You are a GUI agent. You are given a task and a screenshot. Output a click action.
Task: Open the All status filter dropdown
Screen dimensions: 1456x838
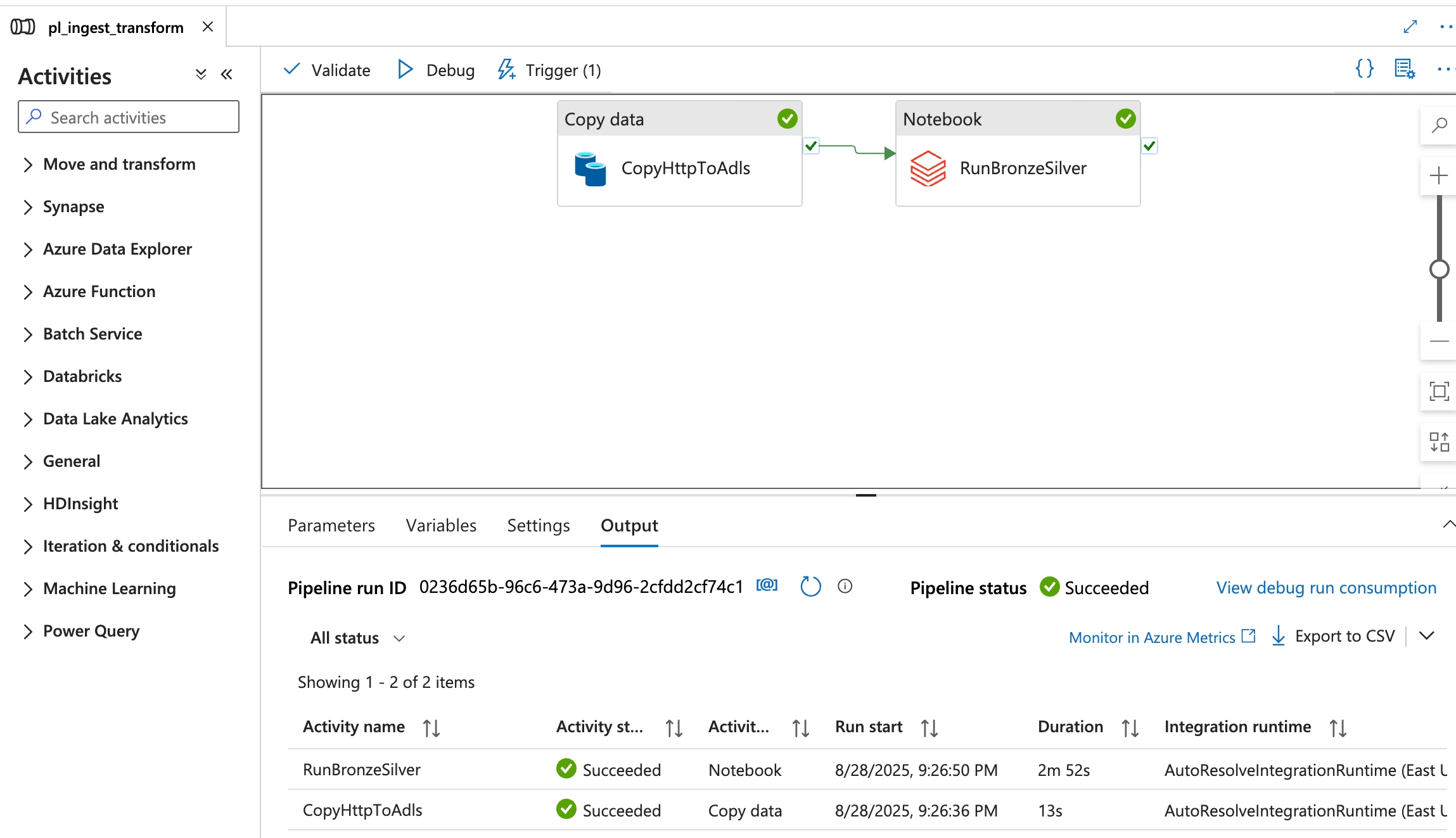[357, 638]
